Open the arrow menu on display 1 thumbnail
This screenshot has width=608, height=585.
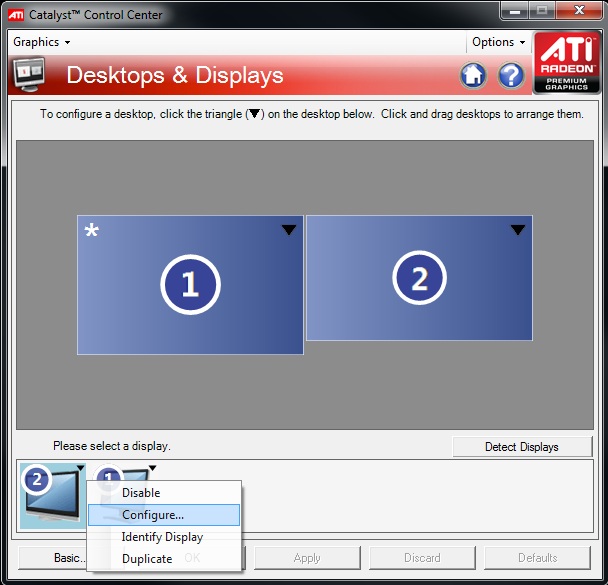(152, 468)
